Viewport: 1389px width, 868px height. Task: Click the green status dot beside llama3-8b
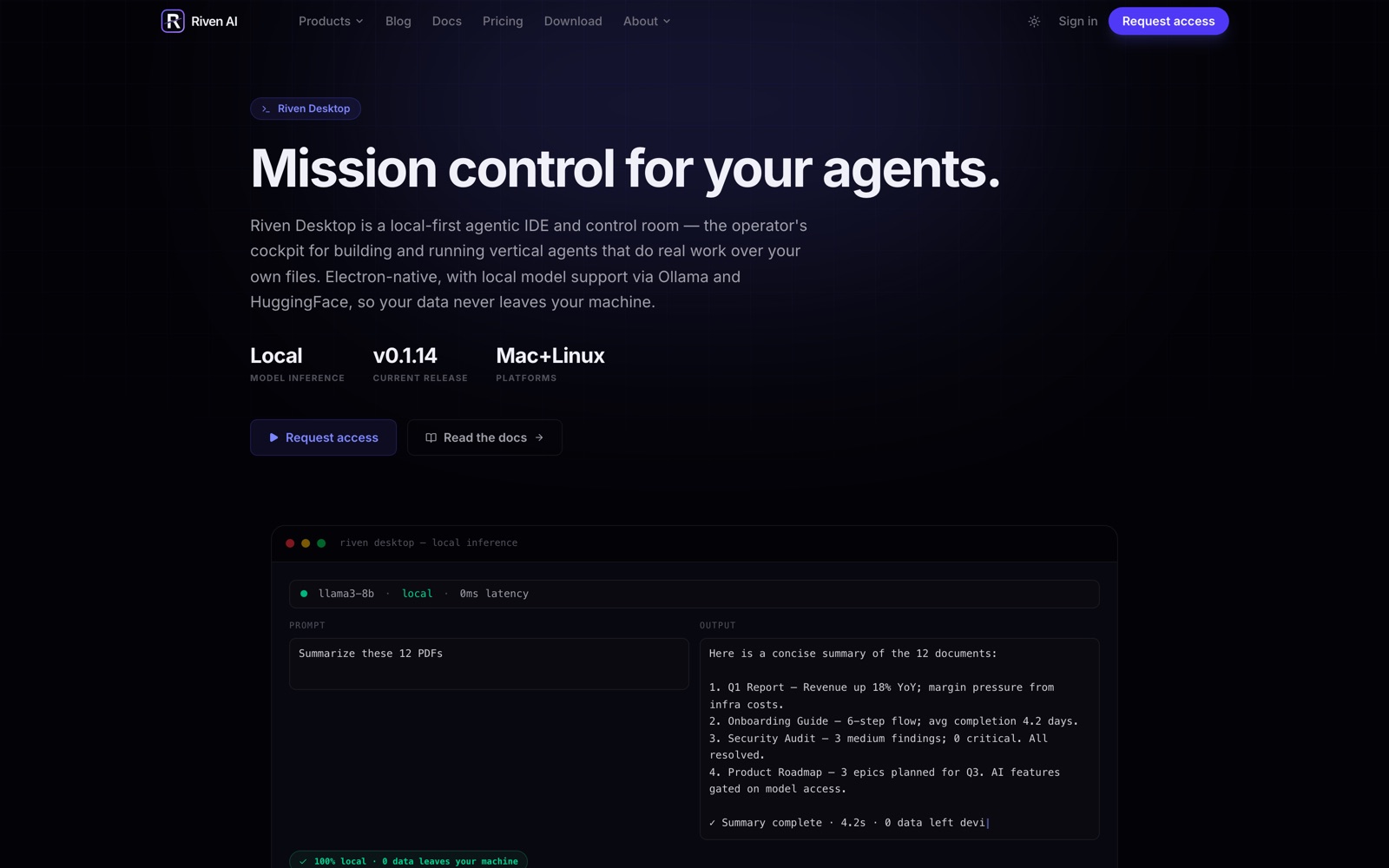(304, 594)
